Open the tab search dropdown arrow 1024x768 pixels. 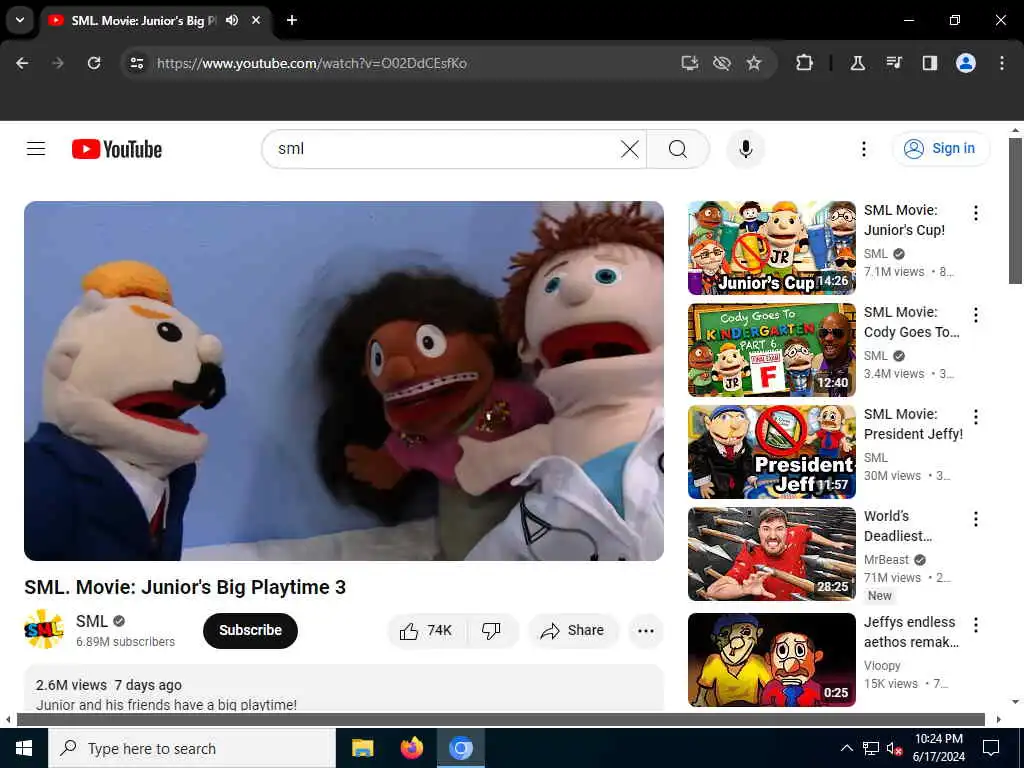tap(20, 20)
